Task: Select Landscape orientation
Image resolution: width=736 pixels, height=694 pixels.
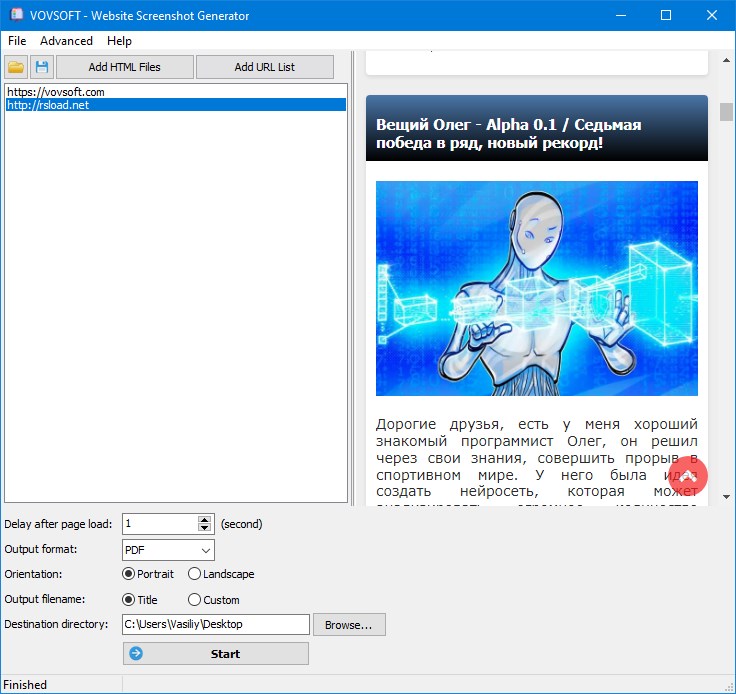Action: tap(221, 574)
